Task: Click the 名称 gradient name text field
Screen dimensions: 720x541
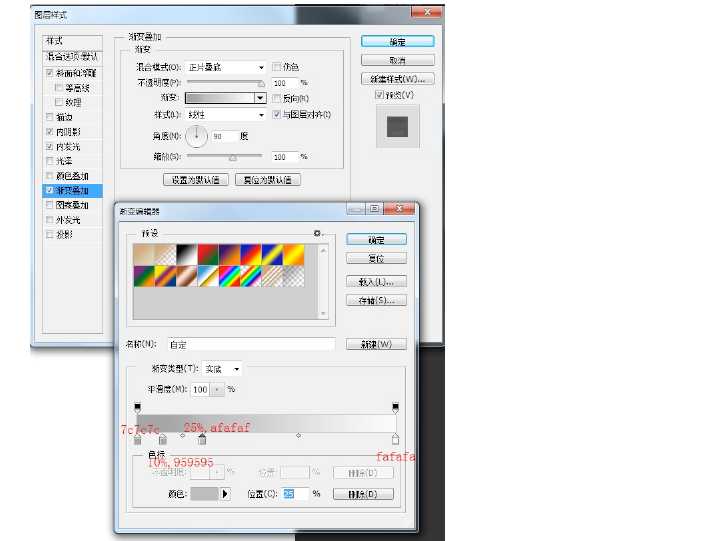Action: point(250,344)
